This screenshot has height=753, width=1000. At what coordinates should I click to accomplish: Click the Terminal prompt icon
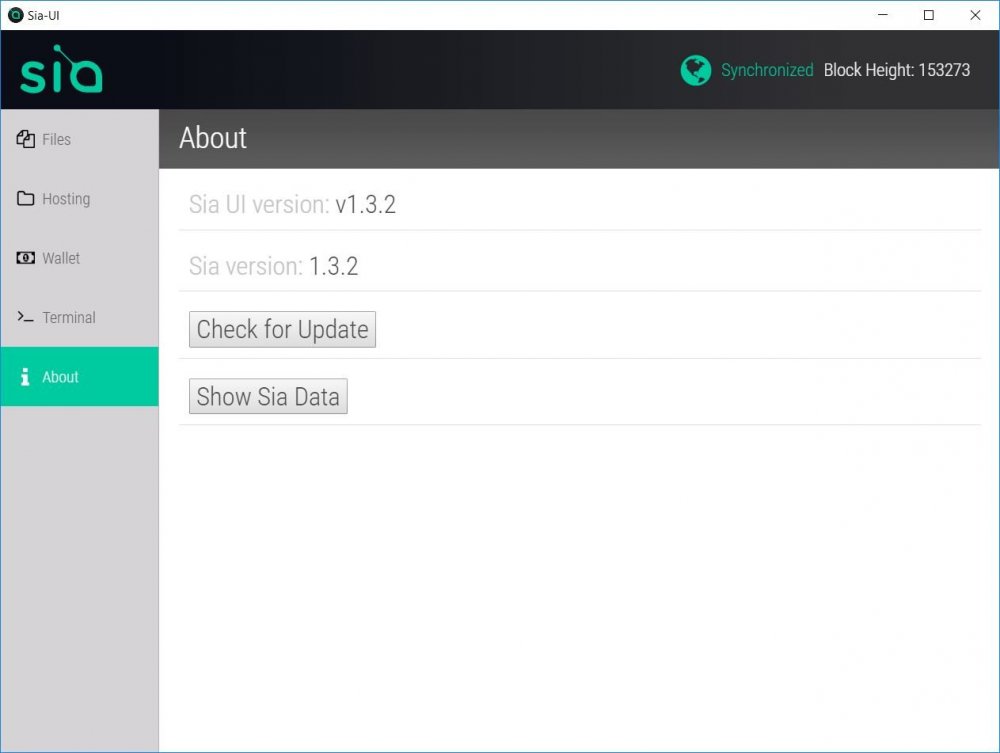(x=26, y=317)
